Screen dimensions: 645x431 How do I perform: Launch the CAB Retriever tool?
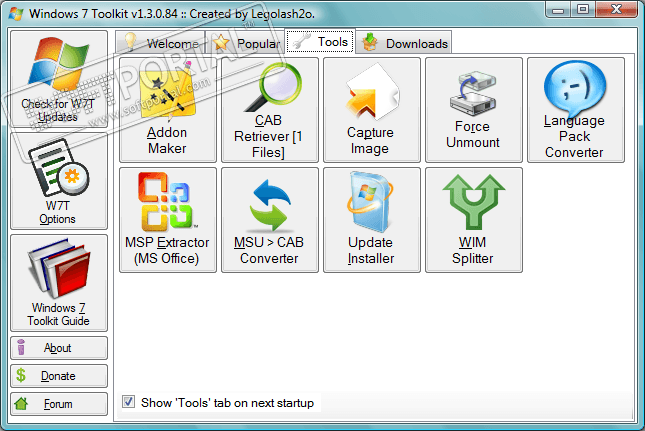tap(270, 110)
